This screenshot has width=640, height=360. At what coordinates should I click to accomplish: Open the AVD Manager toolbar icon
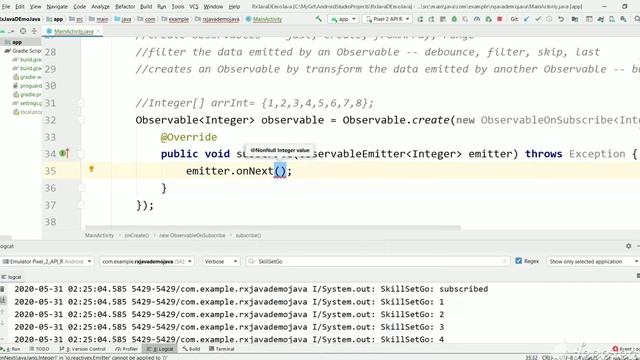(x=612, y=19)
